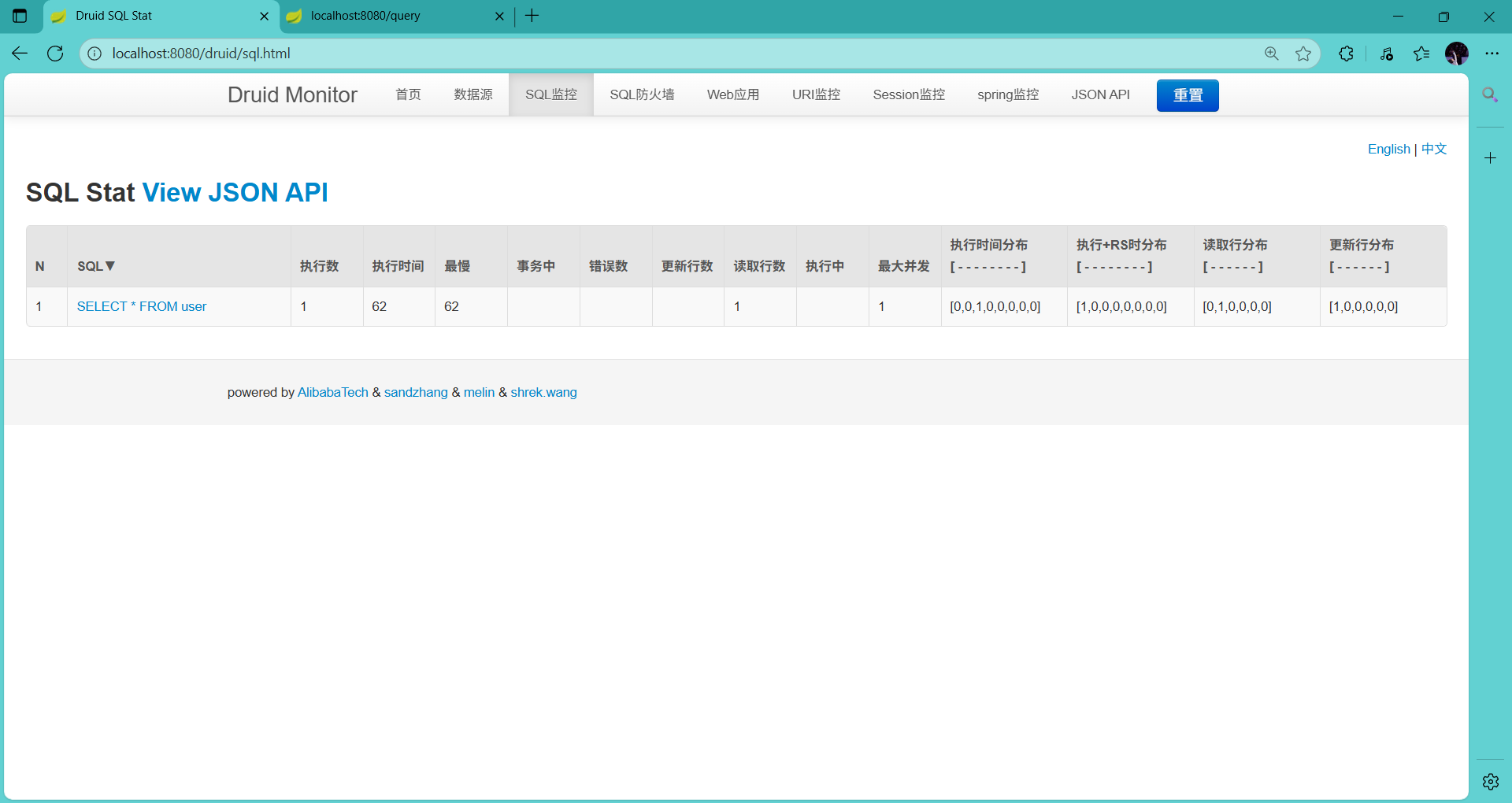The width and height of the screenshot is (1512, 803).
Task: Click the blue 重置 reset button
Action: click(1188, 95)
